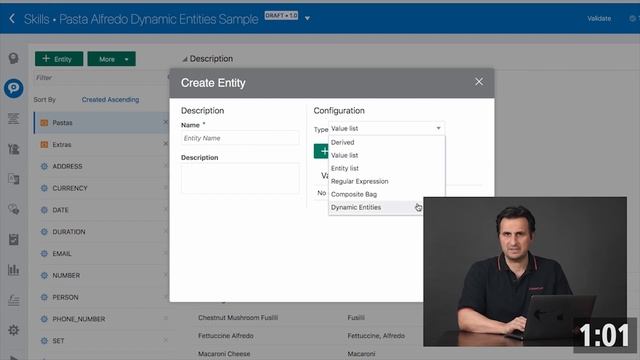Click the CURRENCY gear icon

coord(44,188)
